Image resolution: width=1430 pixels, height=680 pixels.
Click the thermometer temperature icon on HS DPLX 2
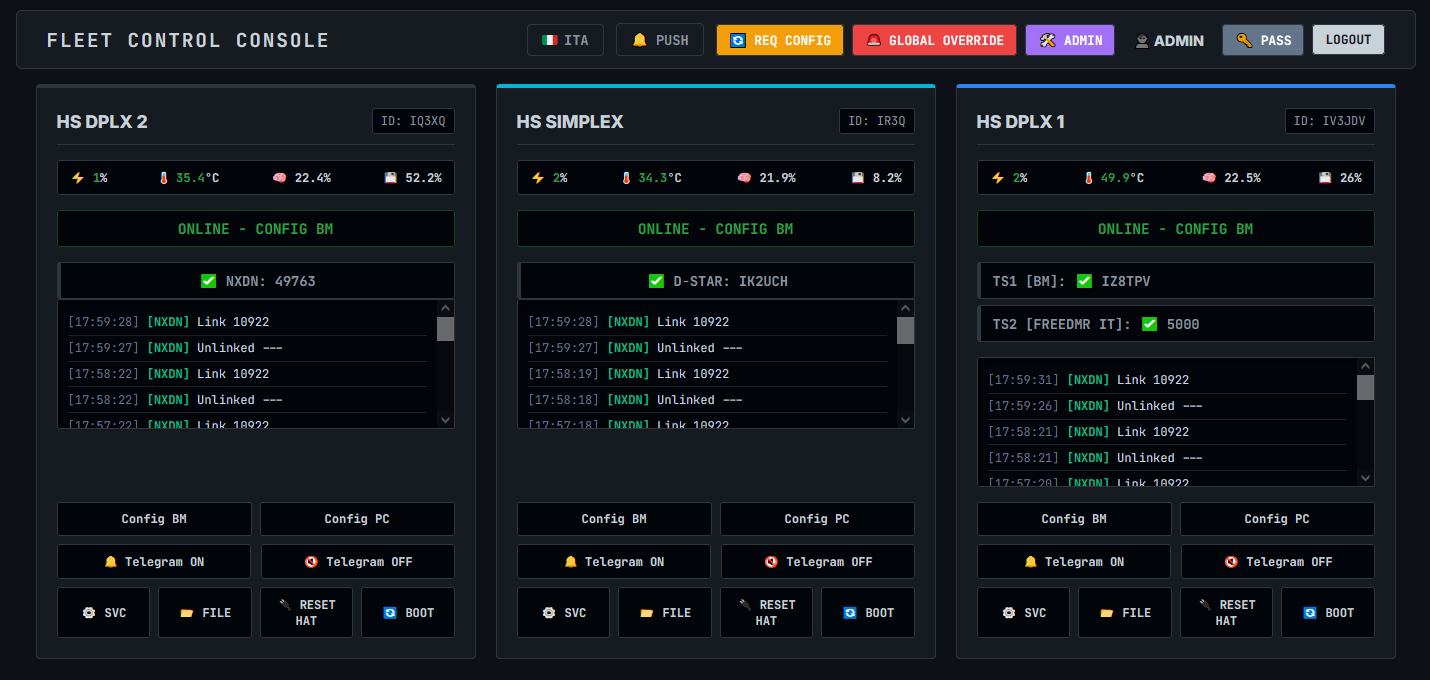pyautogui.click(x=164, y=177)
